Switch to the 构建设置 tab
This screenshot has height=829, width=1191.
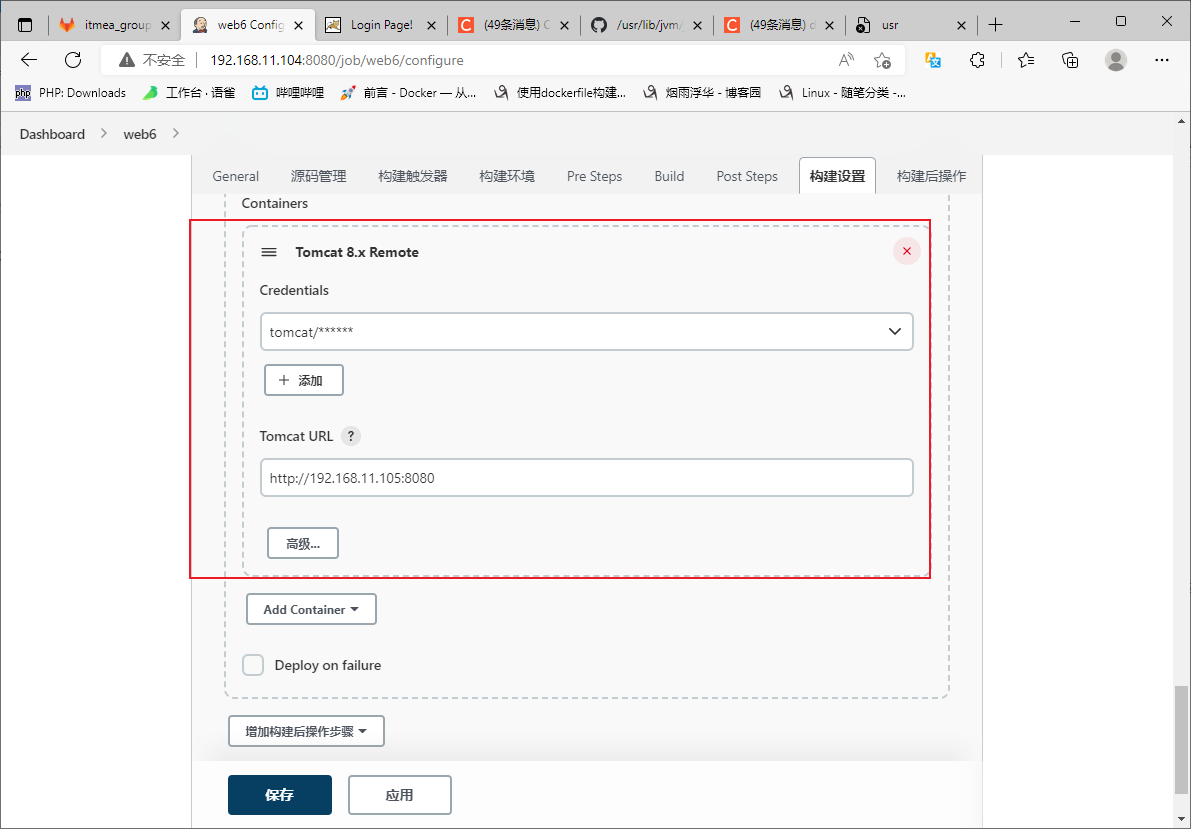(x=837, y=176)
